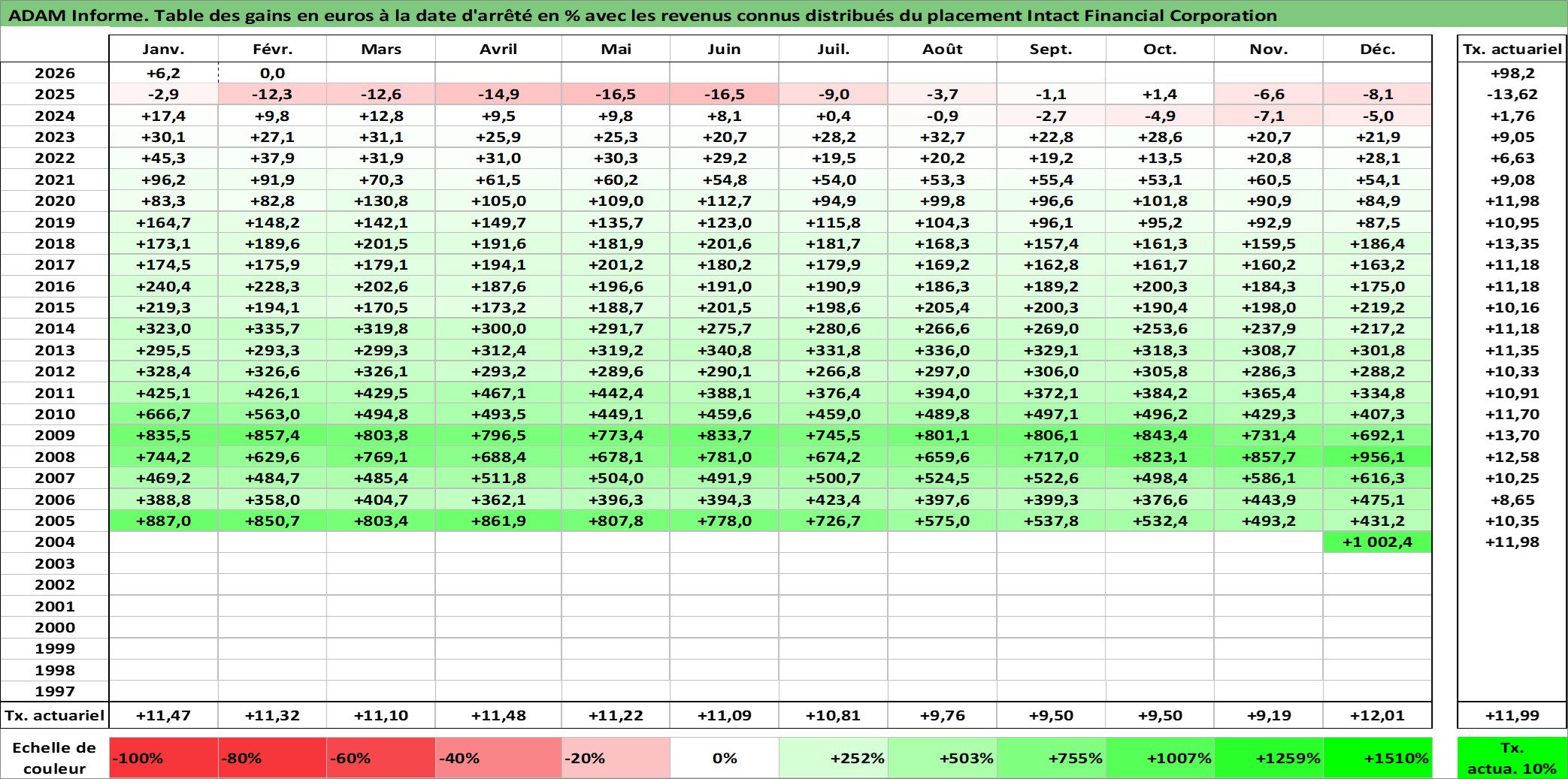Select the 2009 row label
The height and width of the screenshot is (779, 1568).
[x=55, y=435]
